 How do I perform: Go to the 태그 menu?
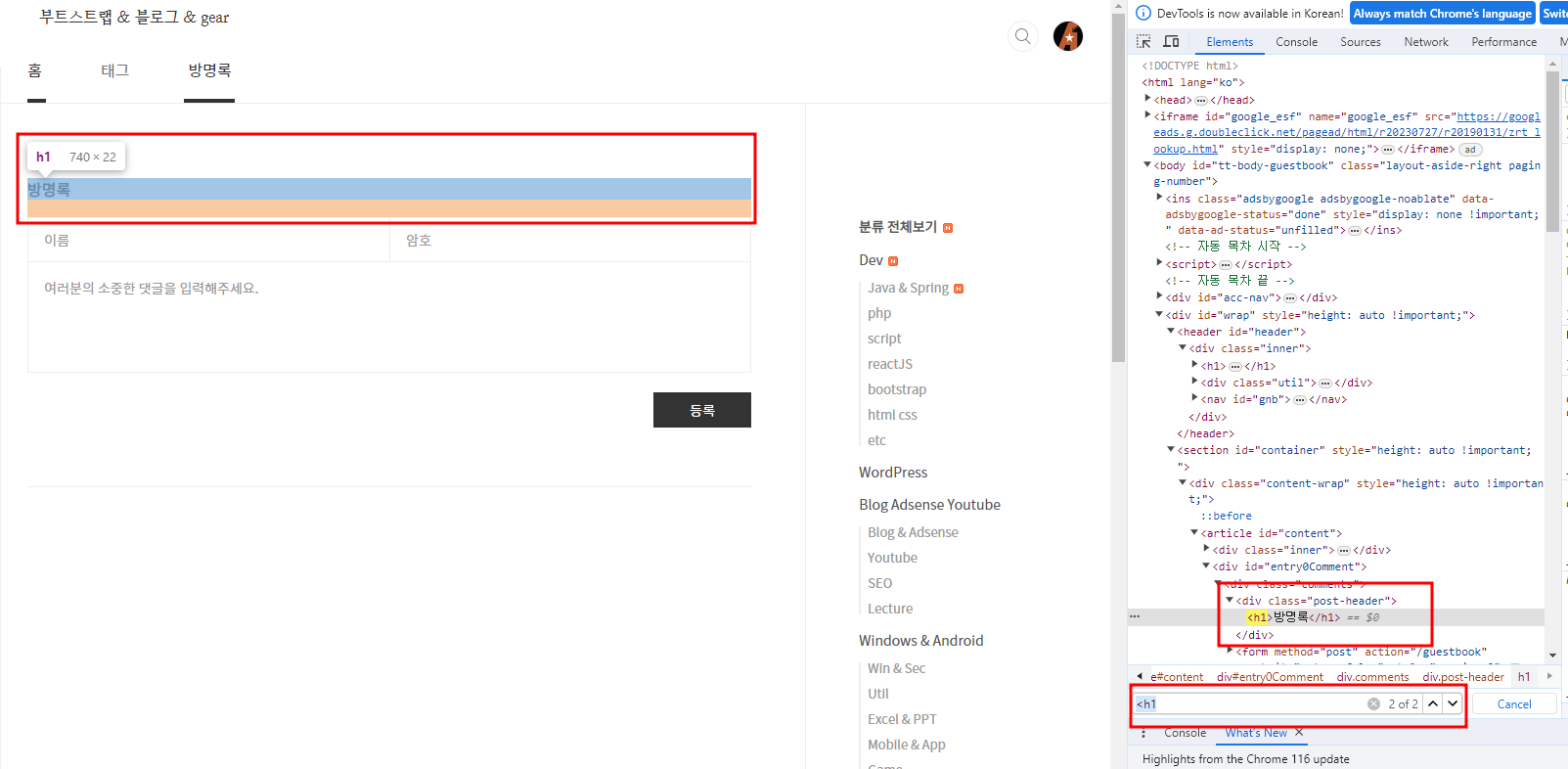click(115, 70)
